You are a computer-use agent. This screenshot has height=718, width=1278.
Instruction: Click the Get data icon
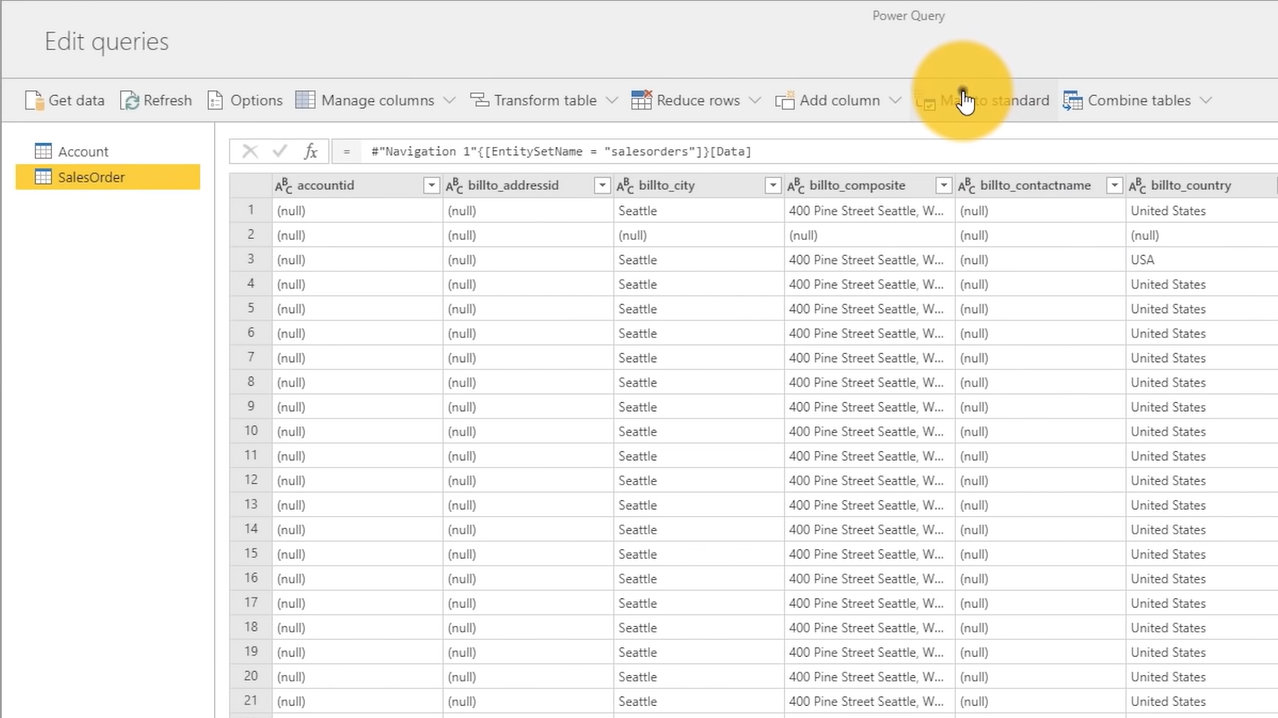[34, 100]
